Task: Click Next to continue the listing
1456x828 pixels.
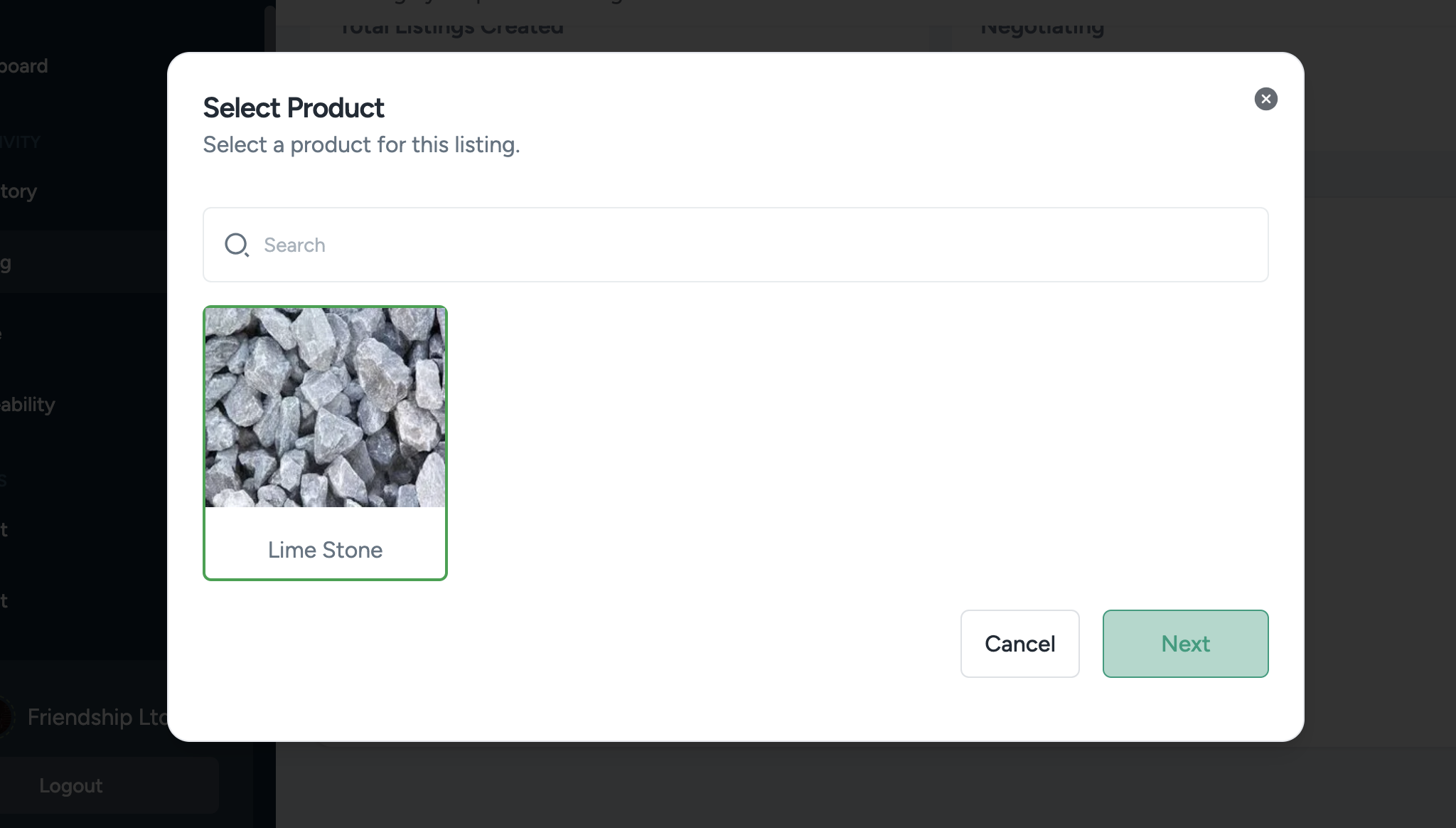Action: 1185,644
